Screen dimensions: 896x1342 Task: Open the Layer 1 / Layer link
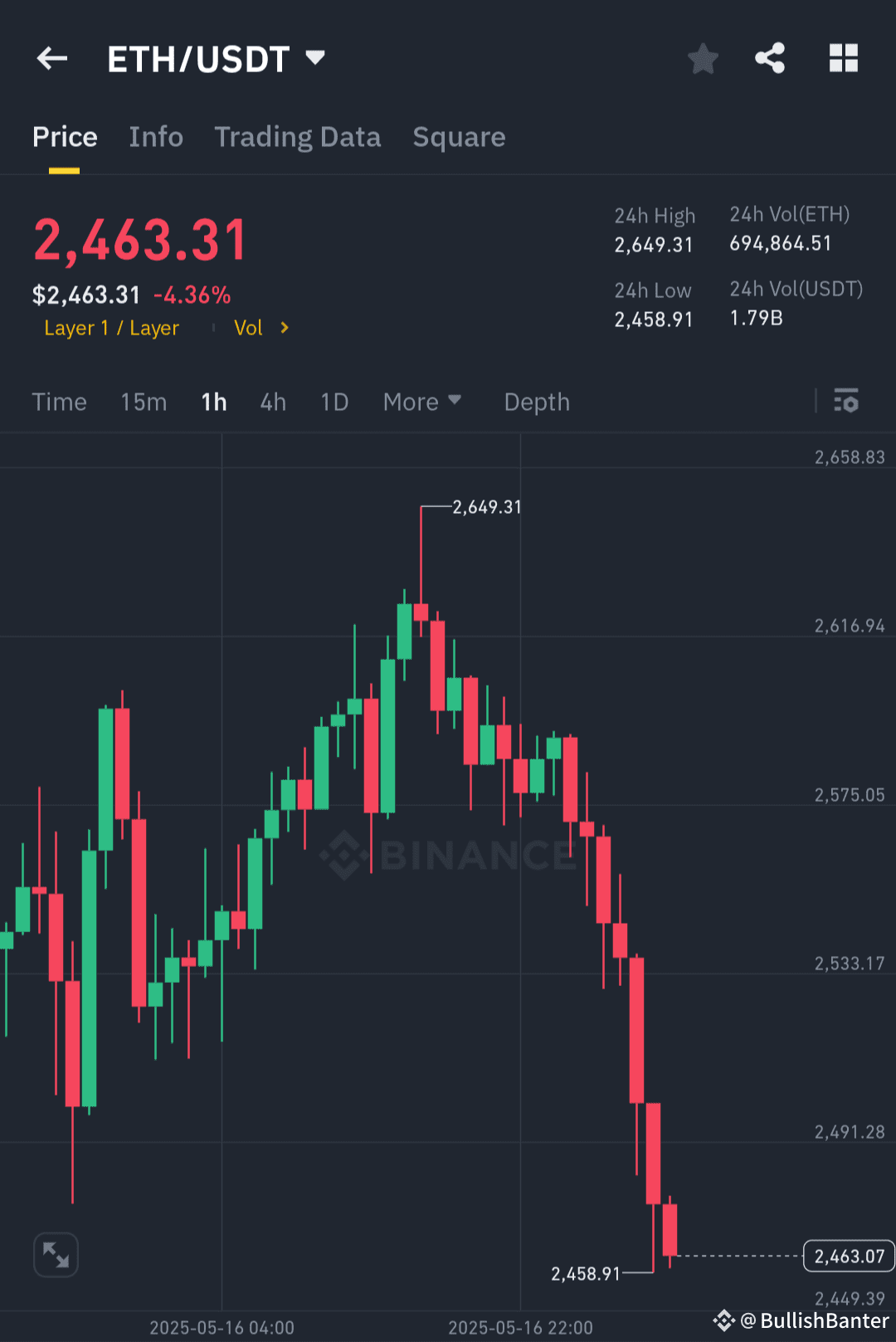(111, 328)
